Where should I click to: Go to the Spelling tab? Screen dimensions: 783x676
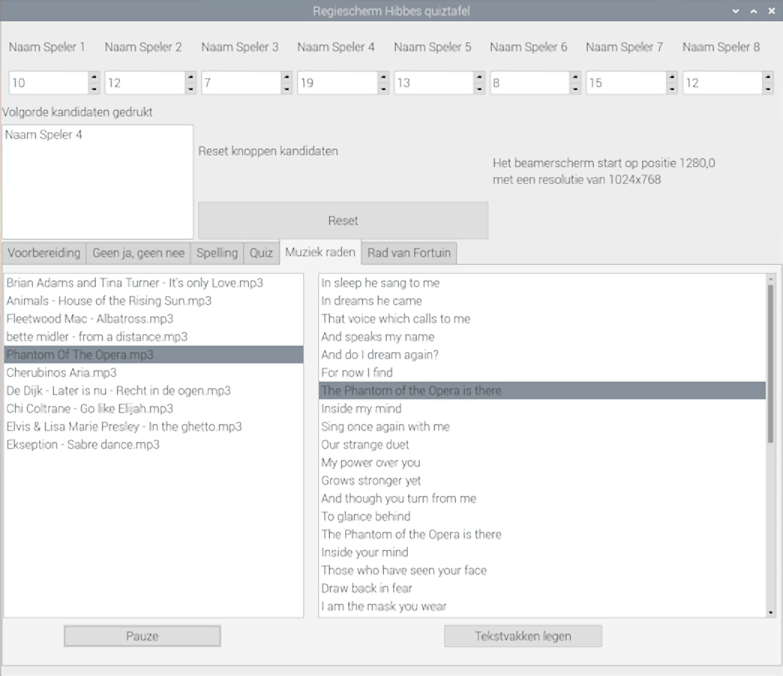click(217, 253)
